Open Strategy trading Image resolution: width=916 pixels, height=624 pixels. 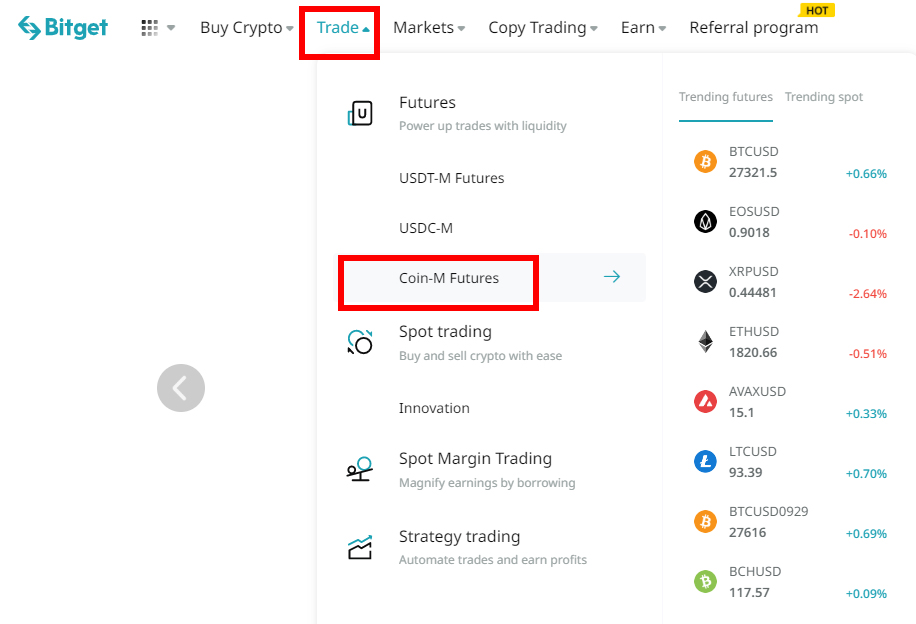[459, 536]
